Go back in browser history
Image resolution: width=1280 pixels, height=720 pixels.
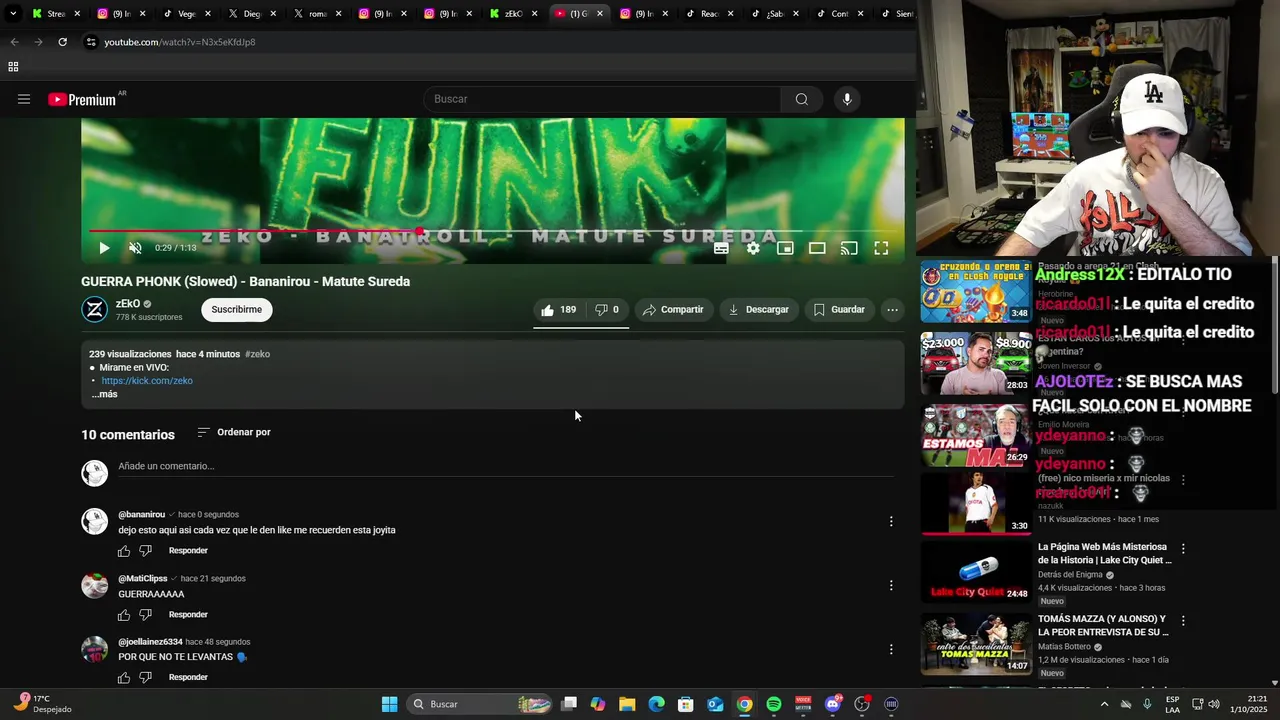tap(14, 42)
